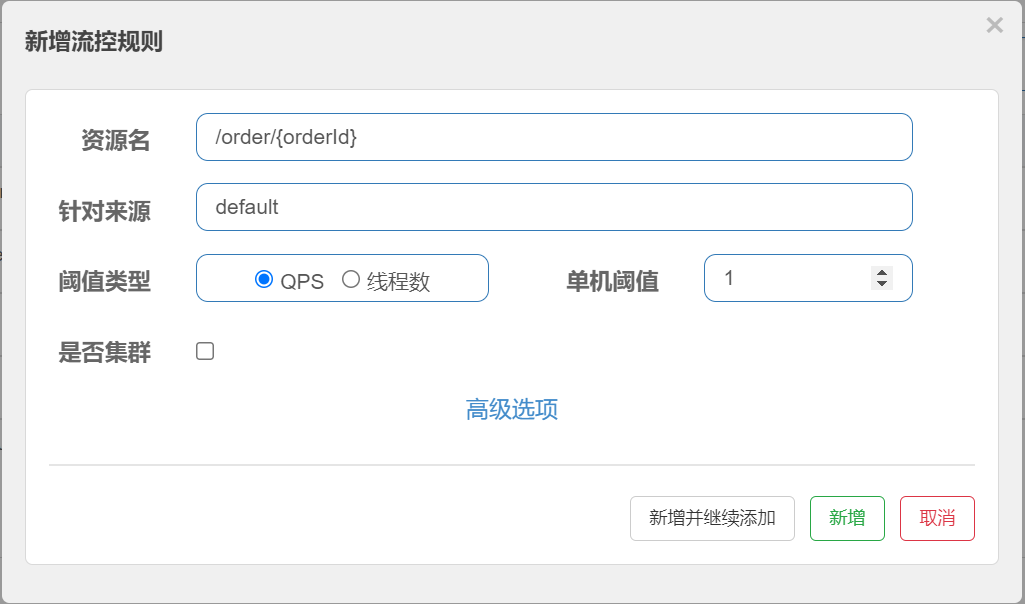Click the 新增并继续添加 button
Screen dimensions: 1025x604
point(712,518)
